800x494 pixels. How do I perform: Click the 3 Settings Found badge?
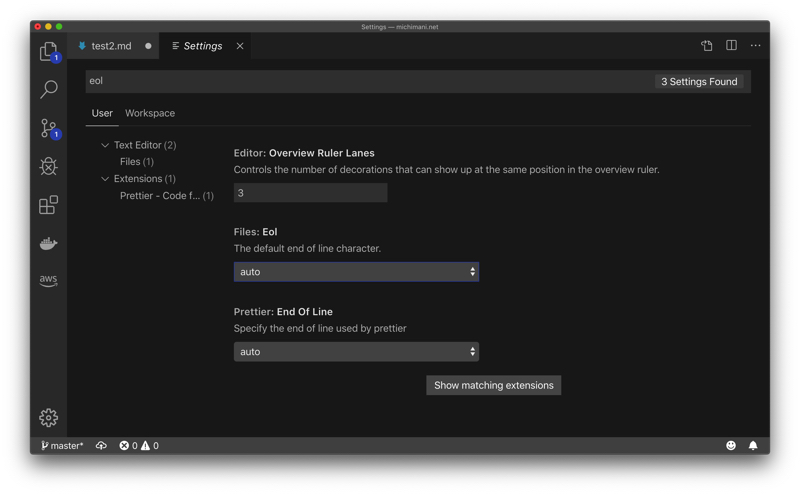(699, 82)
